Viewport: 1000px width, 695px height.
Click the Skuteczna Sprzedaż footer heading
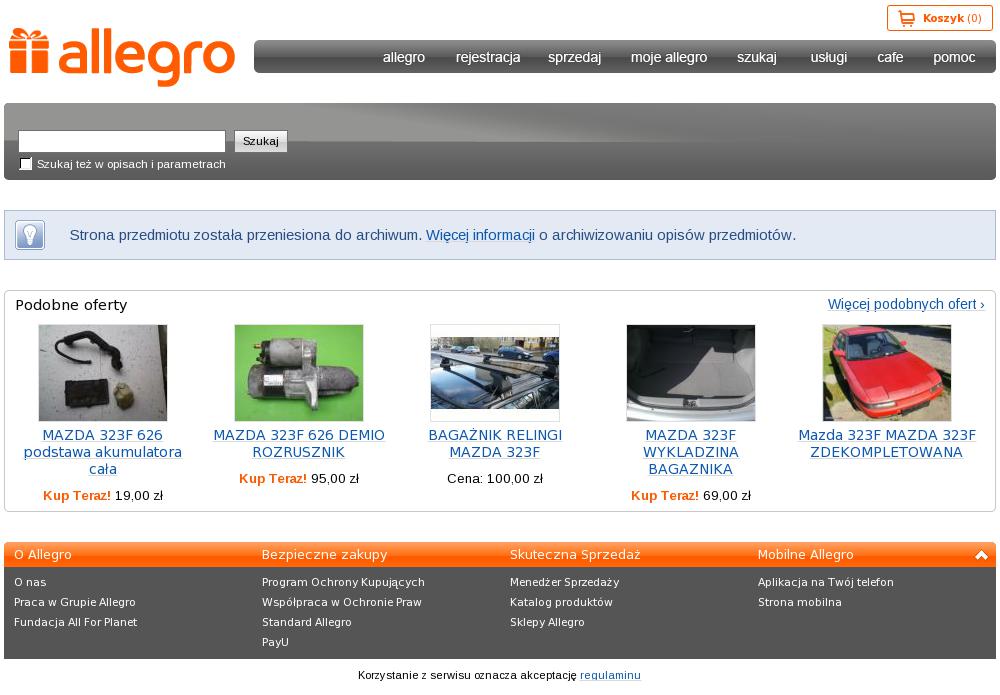[575, 555]
